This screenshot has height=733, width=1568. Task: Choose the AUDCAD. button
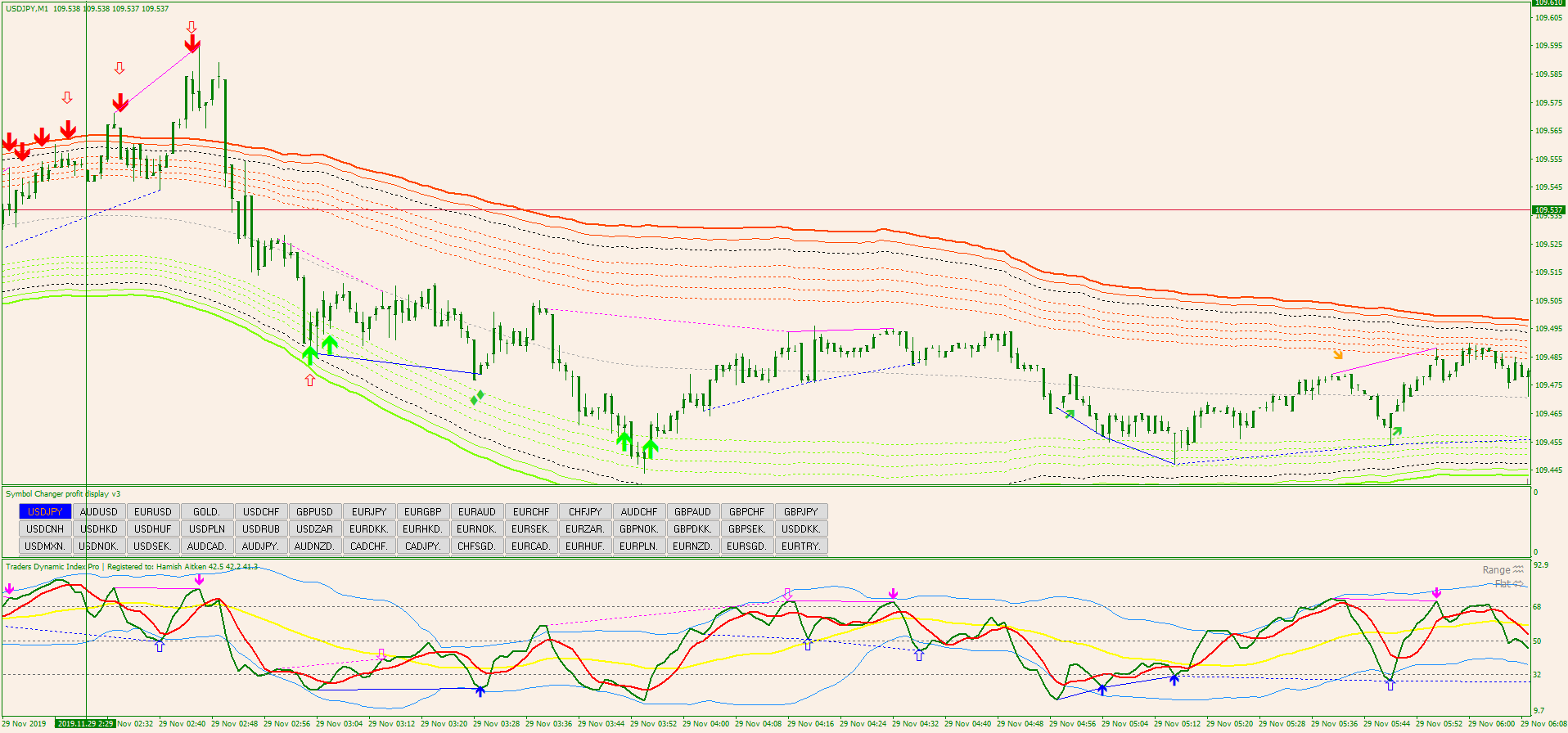pyautogui.click(x=207, y=546)
